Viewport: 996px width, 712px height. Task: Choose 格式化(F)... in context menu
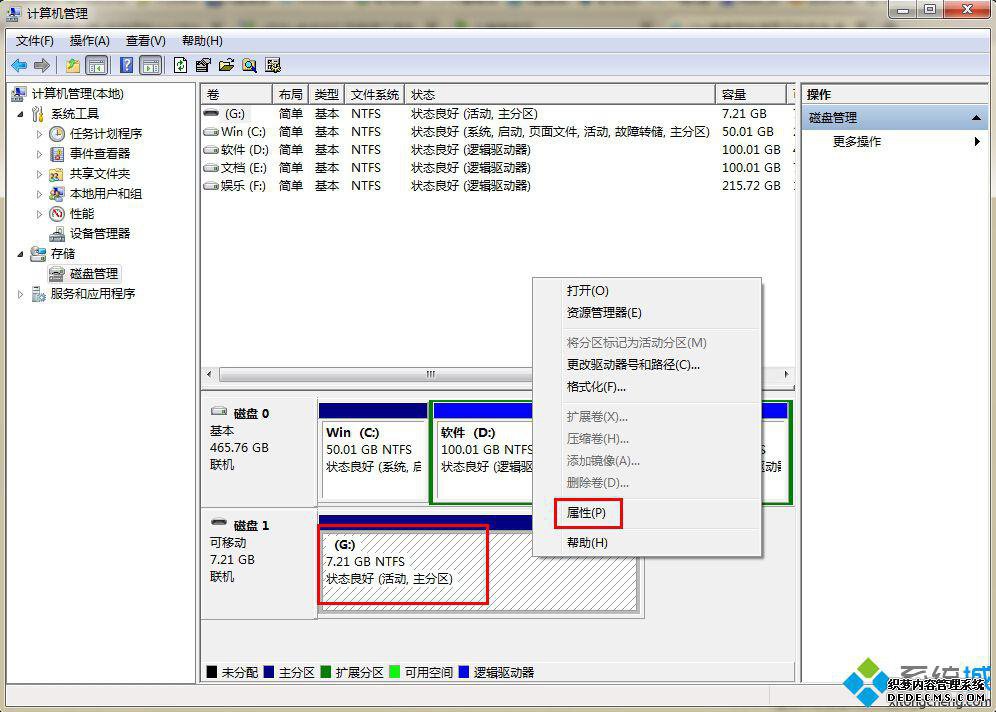tap(647, 386)
